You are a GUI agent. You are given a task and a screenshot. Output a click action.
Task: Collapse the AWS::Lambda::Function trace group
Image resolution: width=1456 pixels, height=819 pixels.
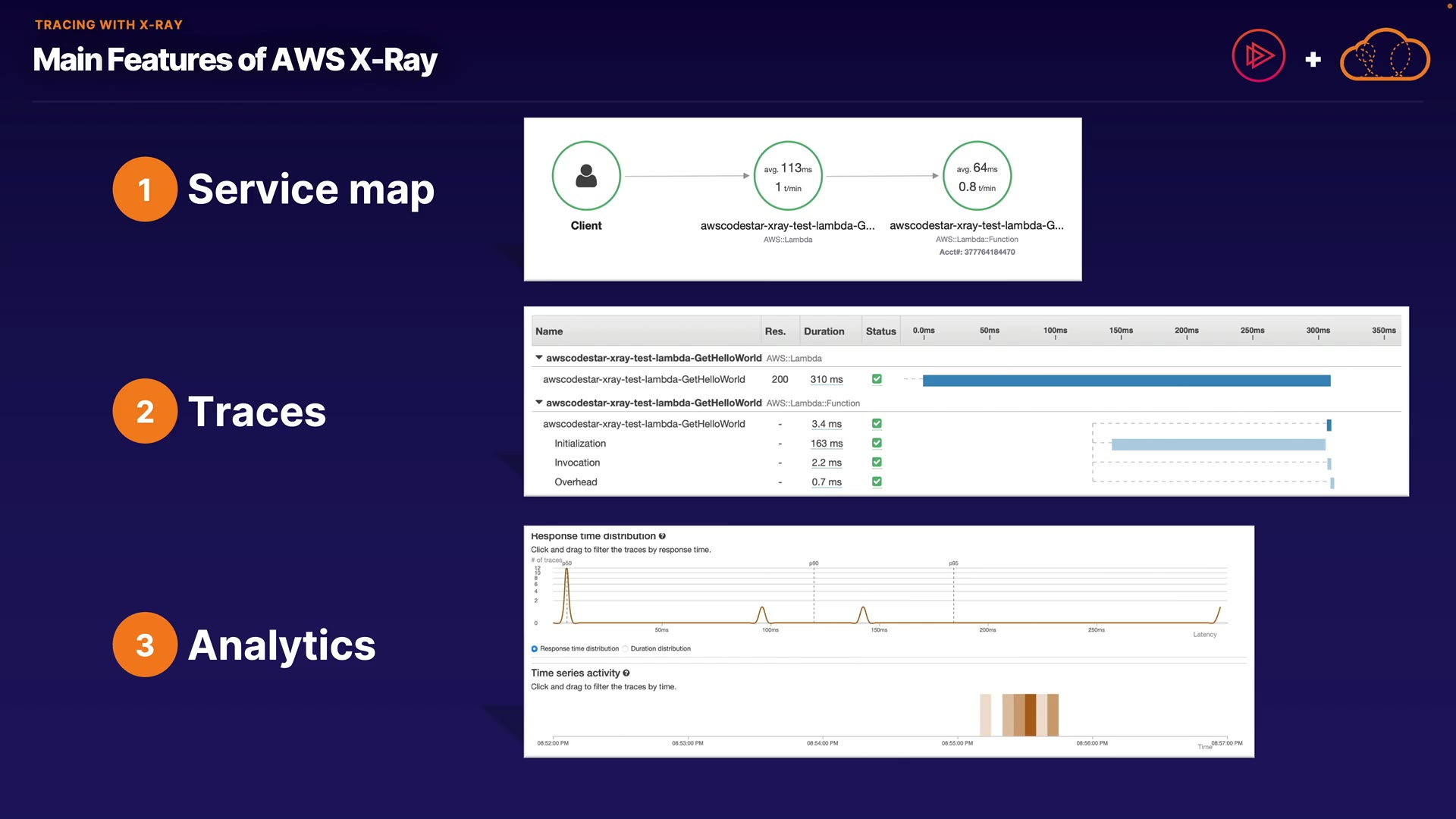(539, 403)
